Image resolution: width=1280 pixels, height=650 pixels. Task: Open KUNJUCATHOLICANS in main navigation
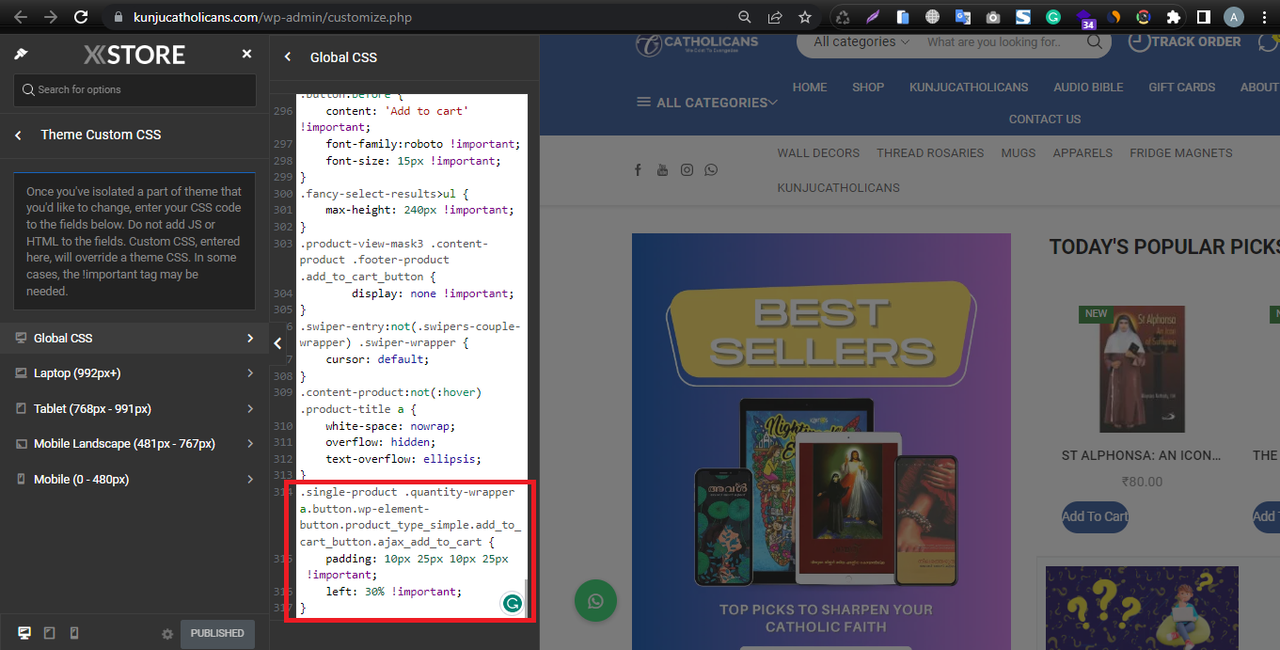click(969, 87)
